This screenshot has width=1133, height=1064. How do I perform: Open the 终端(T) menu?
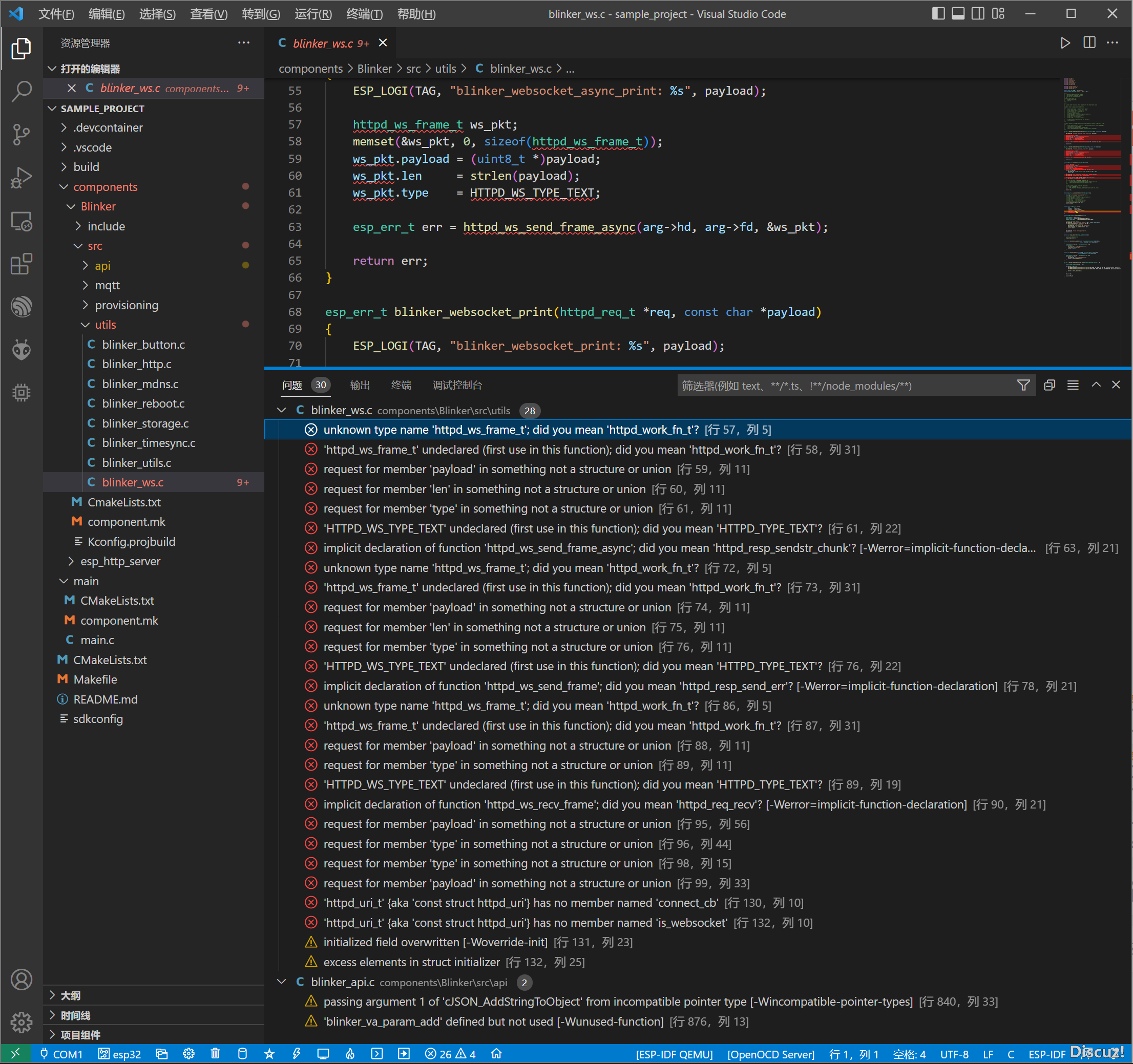365,14
